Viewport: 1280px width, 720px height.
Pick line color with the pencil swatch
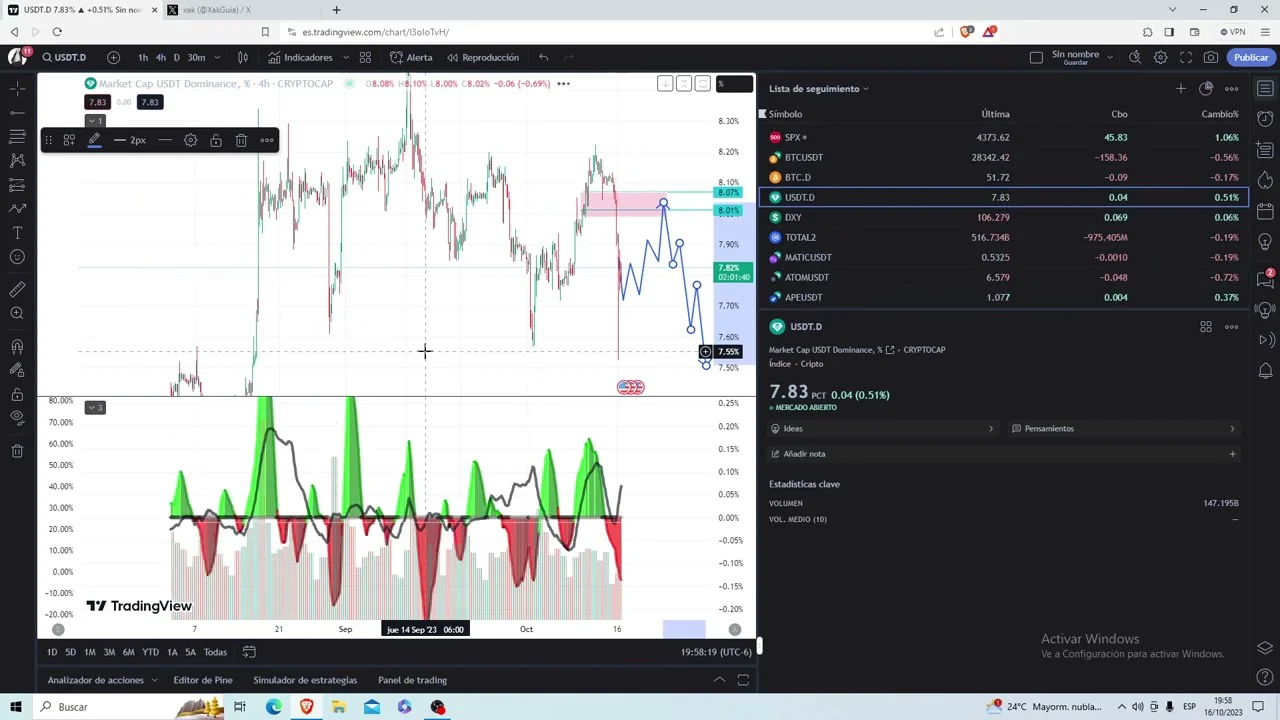[x=94, y=141]
